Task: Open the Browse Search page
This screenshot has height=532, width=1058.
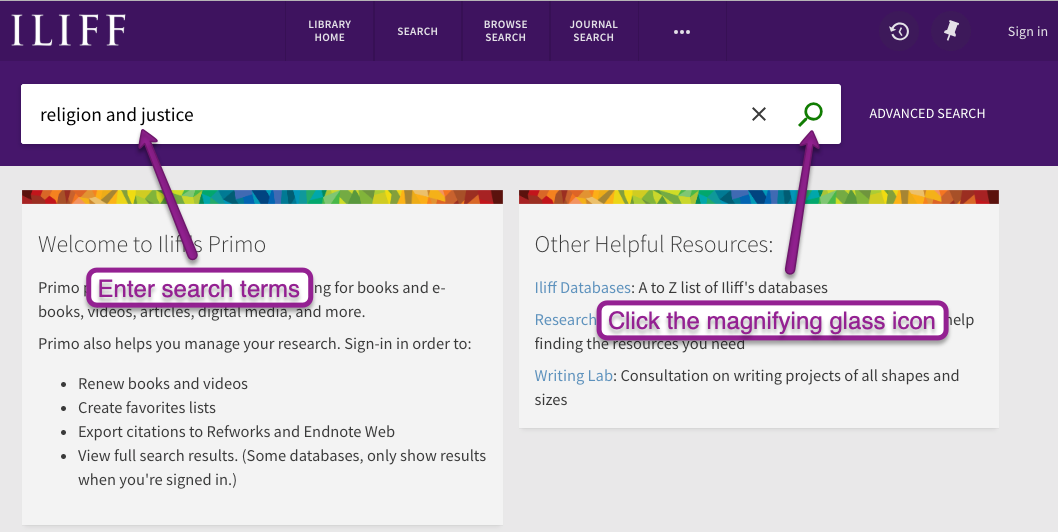Action: pos(505,31)
